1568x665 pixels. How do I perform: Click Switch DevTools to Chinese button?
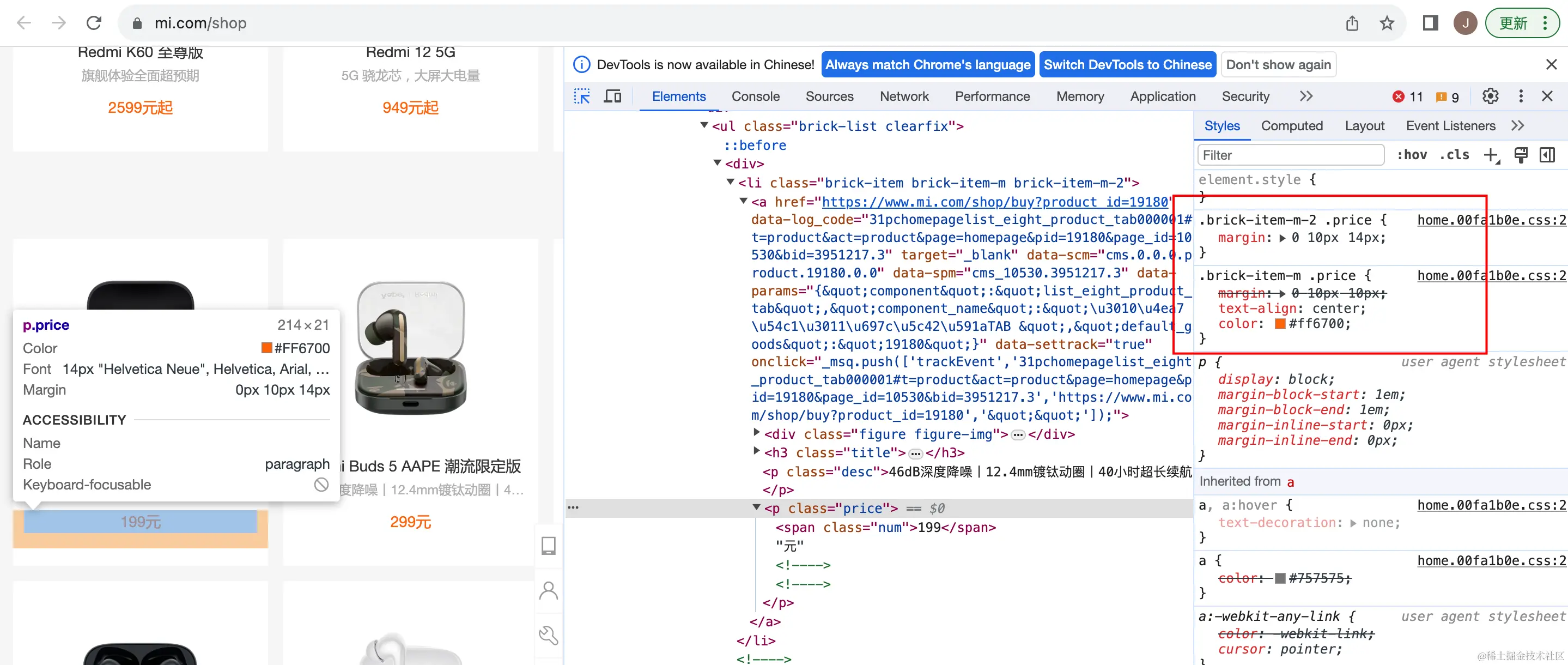coord(1127,64)
